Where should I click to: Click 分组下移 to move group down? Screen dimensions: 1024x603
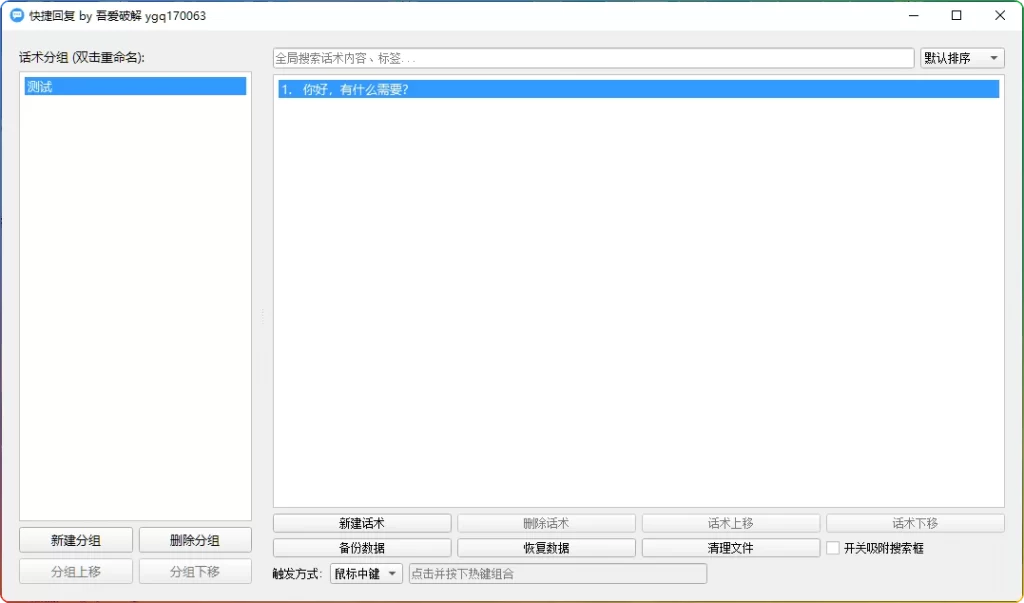pyautogui.click(x=195, y=570)
